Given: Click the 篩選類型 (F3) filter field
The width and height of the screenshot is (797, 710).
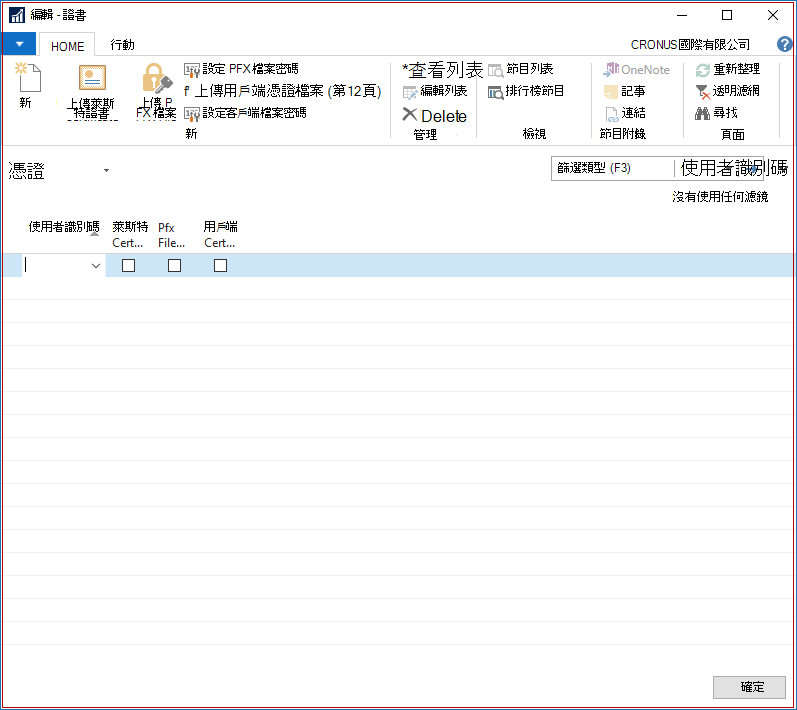Looking at the screenshot, I should click(x=612, y=168).
